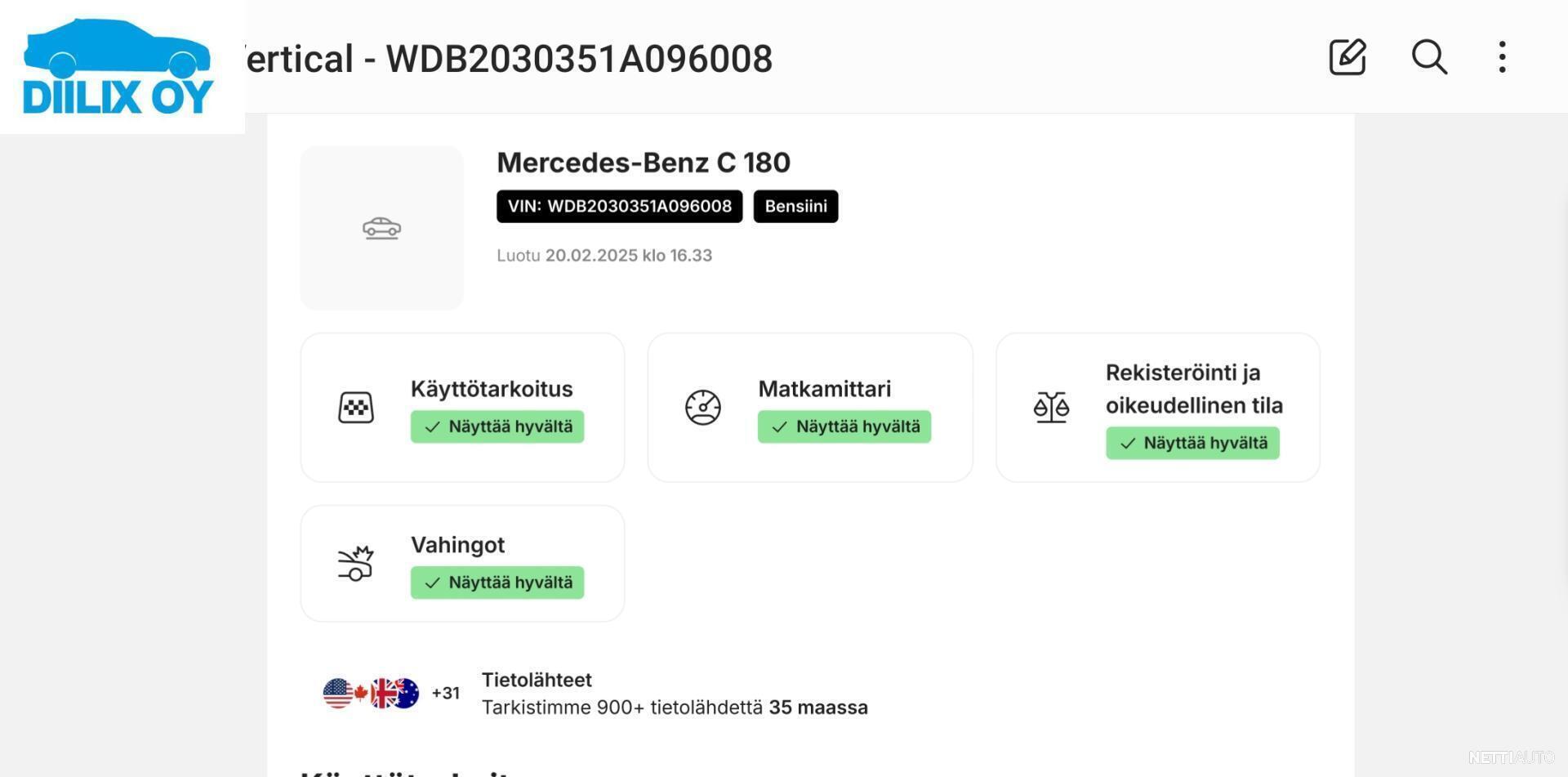
Task: Click the country flags cluster icon
Action: tap(372, 693)
